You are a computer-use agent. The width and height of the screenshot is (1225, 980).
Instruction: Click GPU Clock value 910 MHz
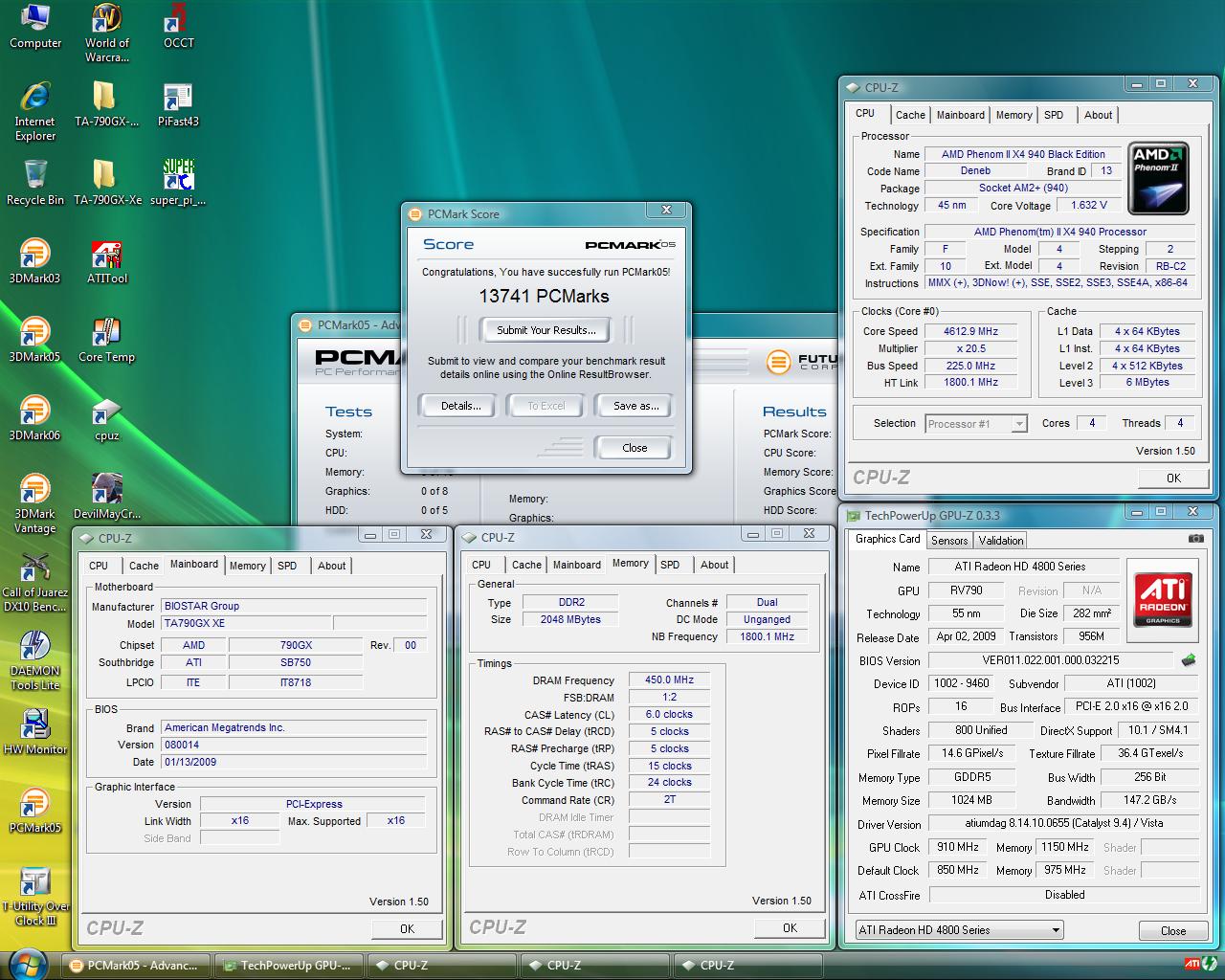click(x=958, y=847)
